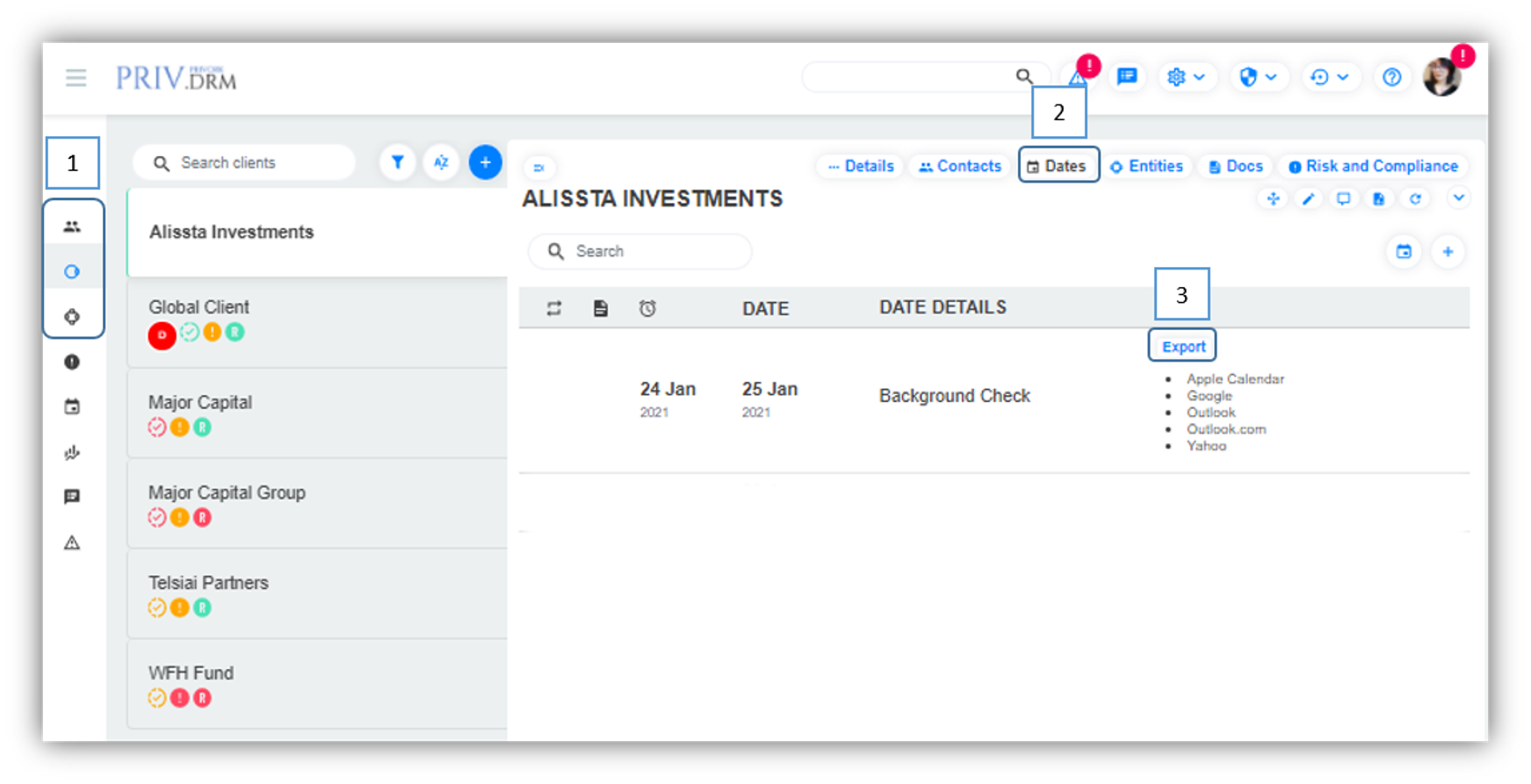Select the Major Capital Group client
The image size is (1531, 784).
[x=227, y=493]
